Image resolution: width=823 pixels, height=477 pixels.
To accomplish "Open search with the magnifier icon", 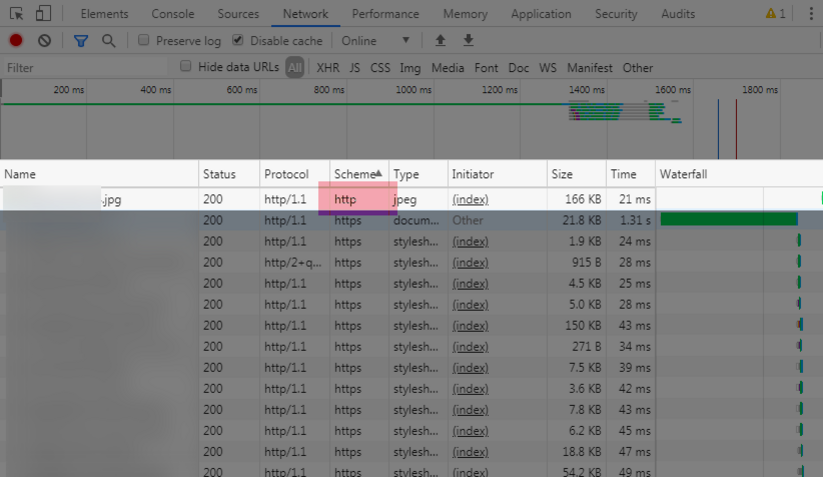I will (109, 41).
